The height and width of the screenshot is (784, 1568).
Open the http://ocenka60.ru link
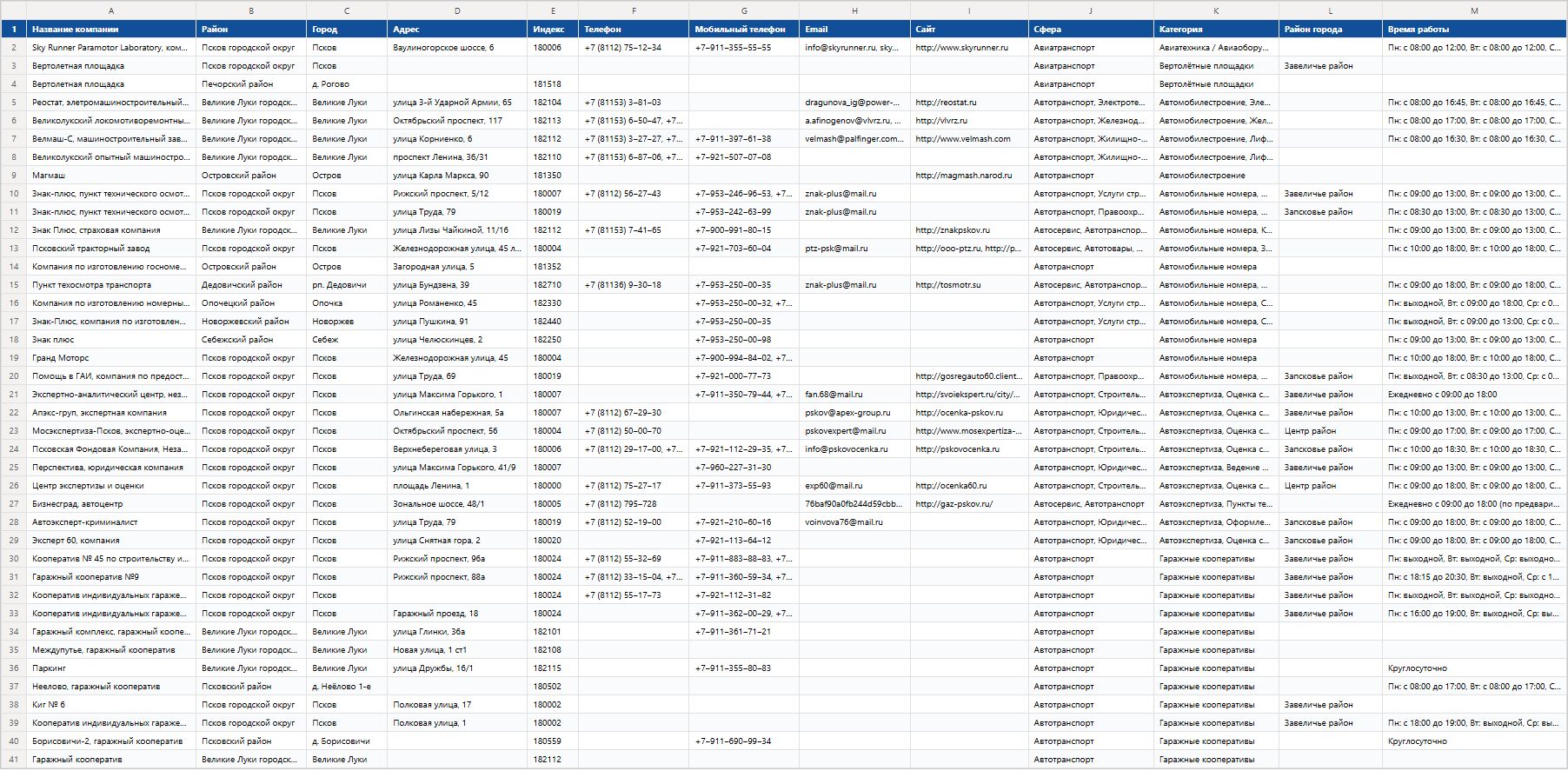(x=951, y=486)
